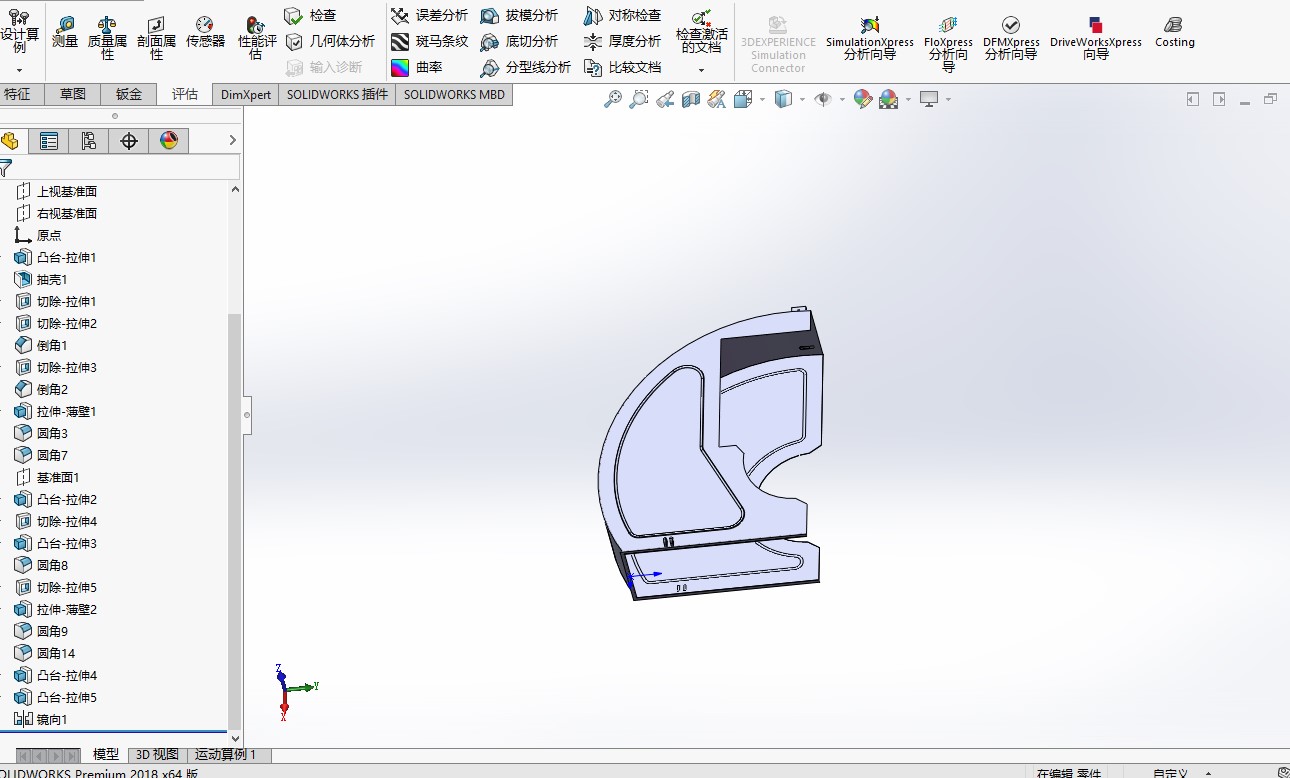Toggle the Section View icon
This screenshot has height=778, width=1290.
click(691, 99)
